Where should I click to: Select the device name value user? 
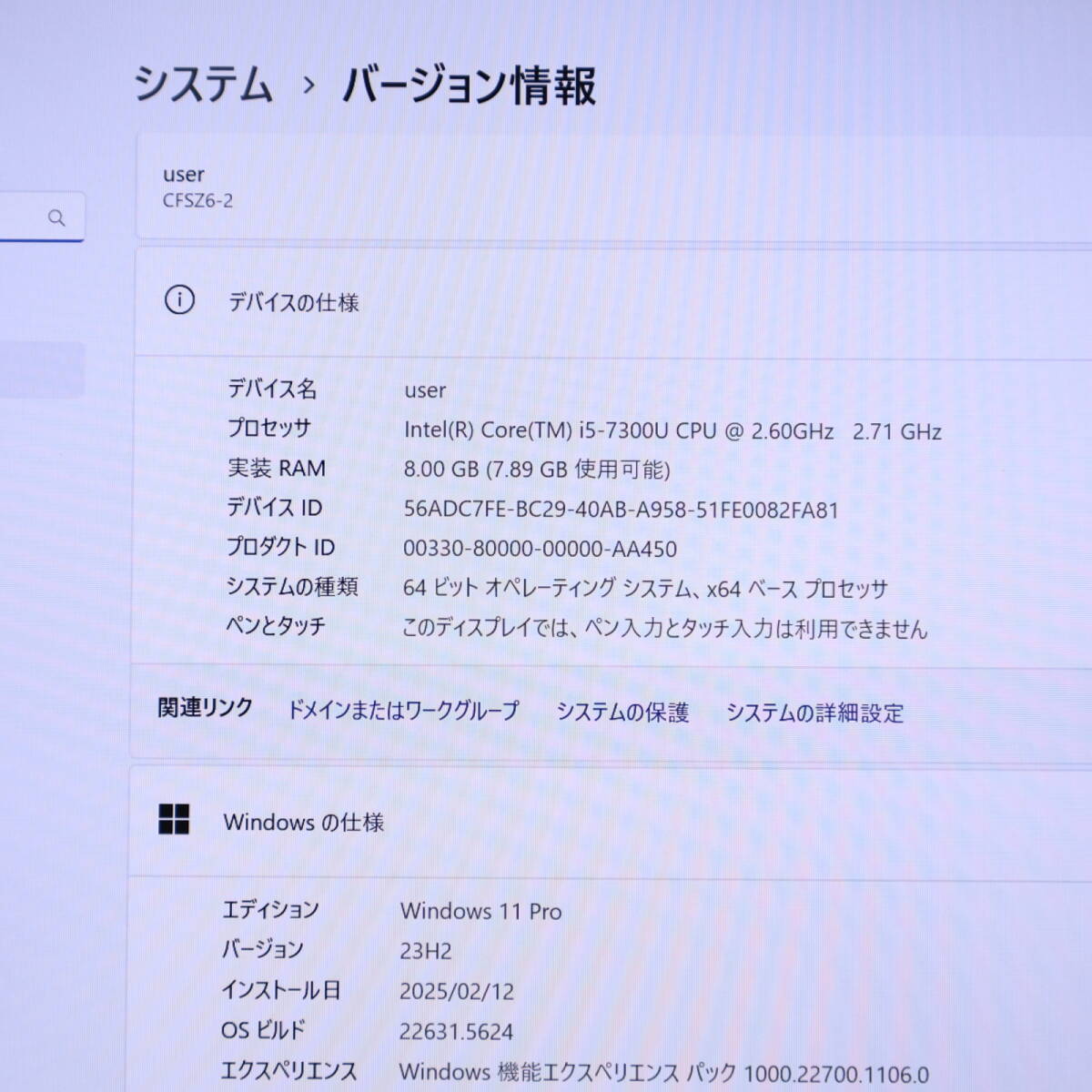tap(425, 391)
